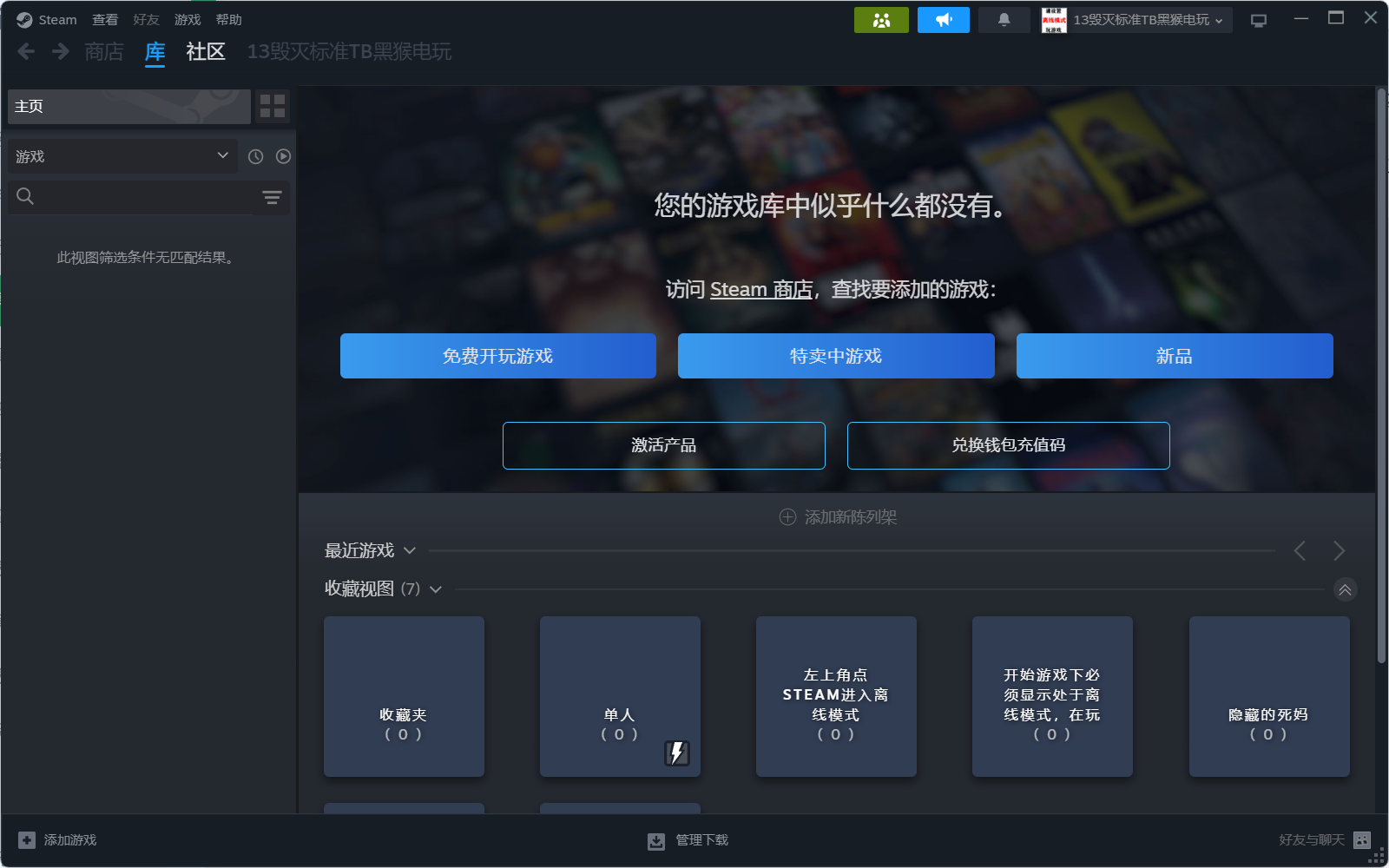This screenshot has width=1389, height=868.
Task: Click the add game plus icon
Action: [x=27, y=840]
